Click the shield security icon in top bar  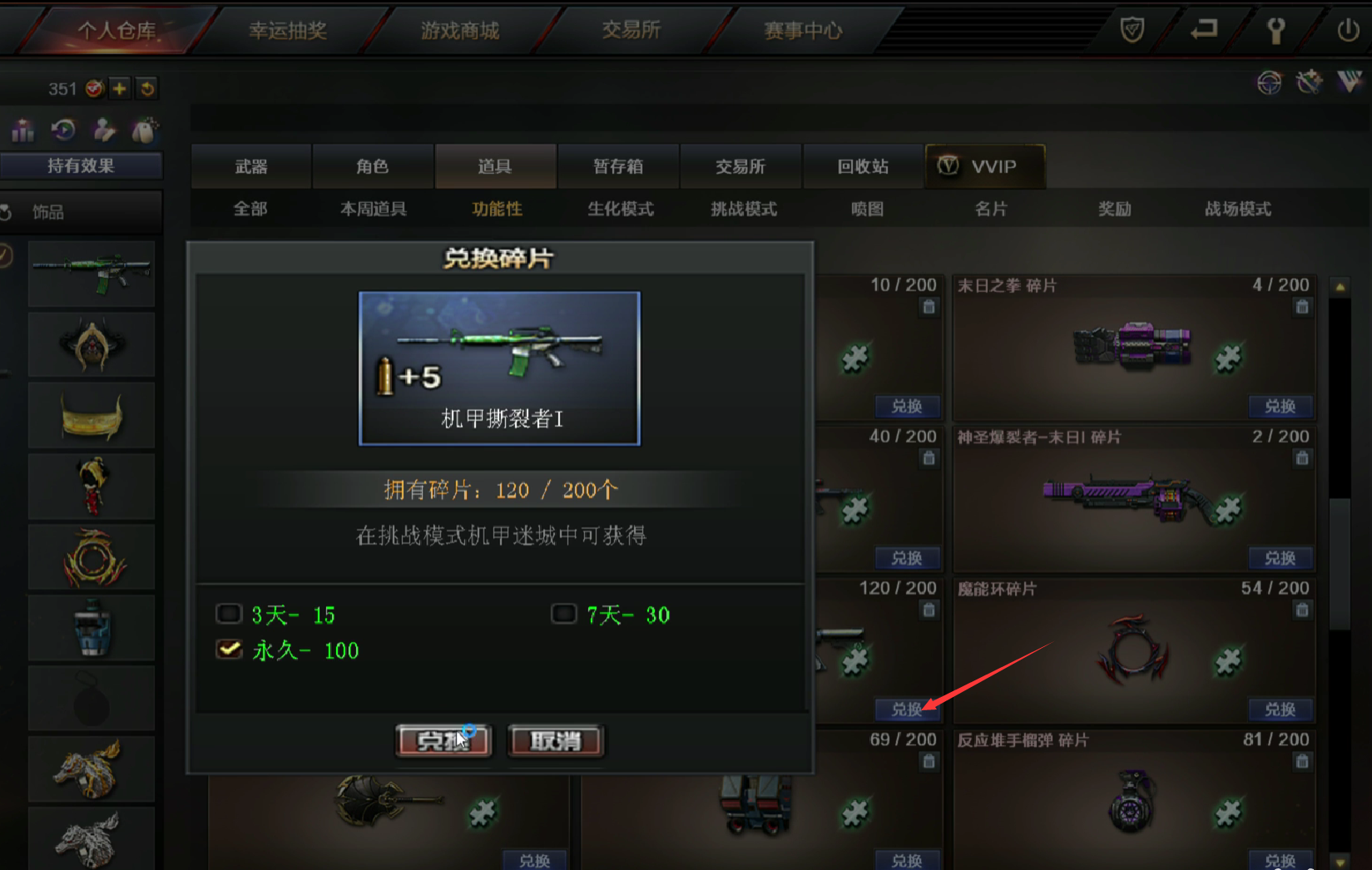coord(1132,31)
